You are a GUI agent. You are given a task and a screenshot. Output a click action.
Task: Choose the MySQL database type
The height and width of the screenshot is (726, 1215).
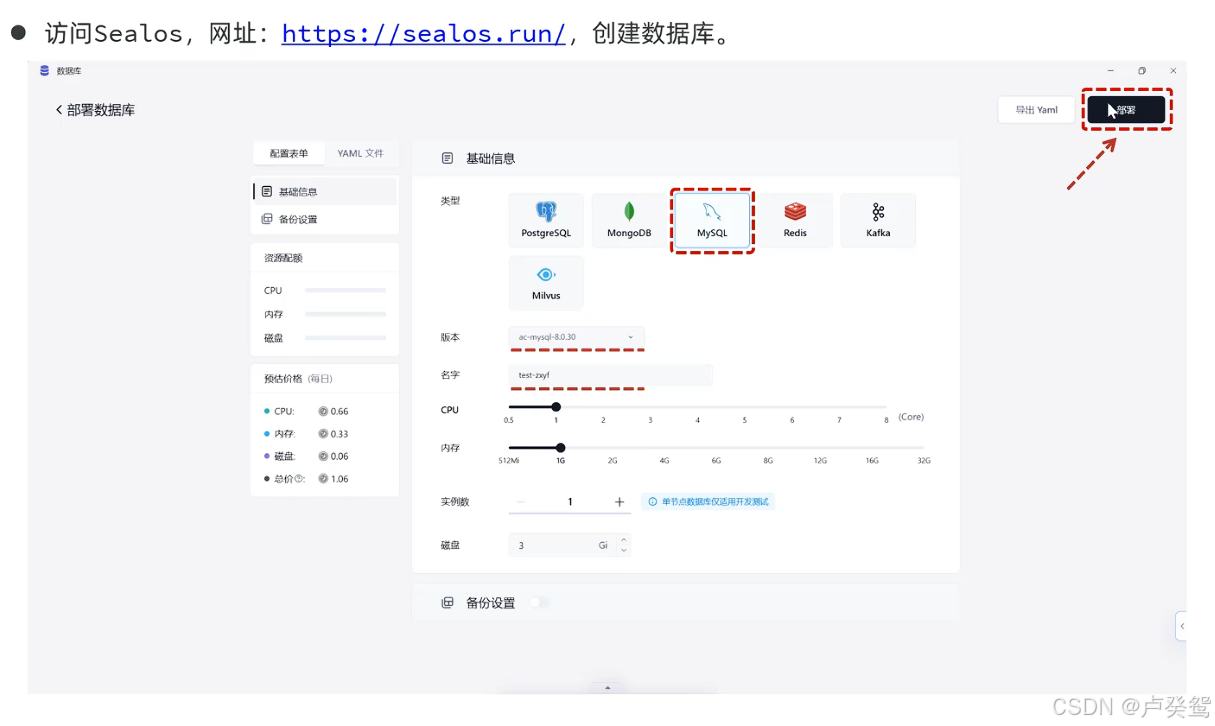pos(712,220)
